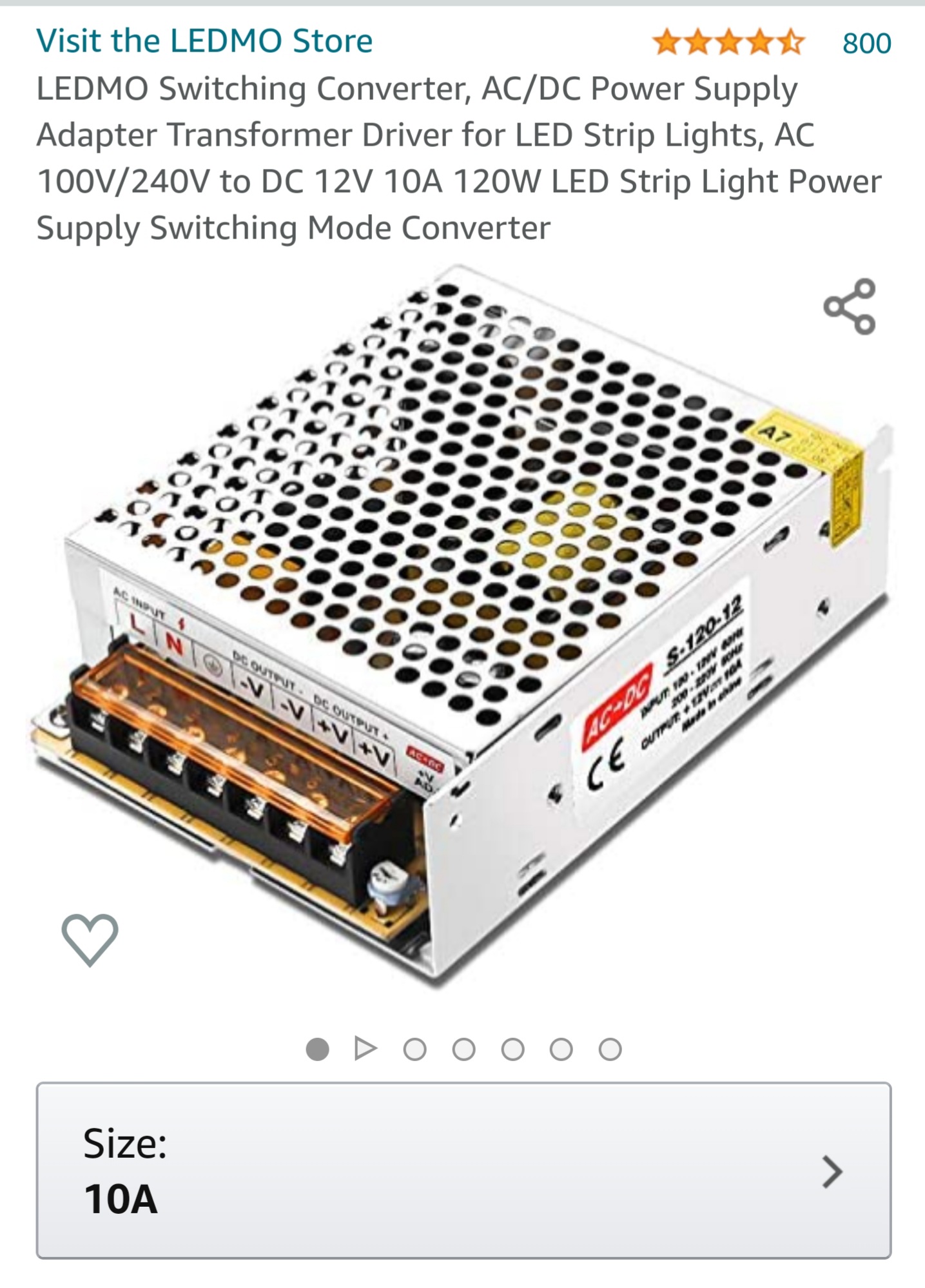Tap the half-filled fifth rating star

[x=790, y=43]
